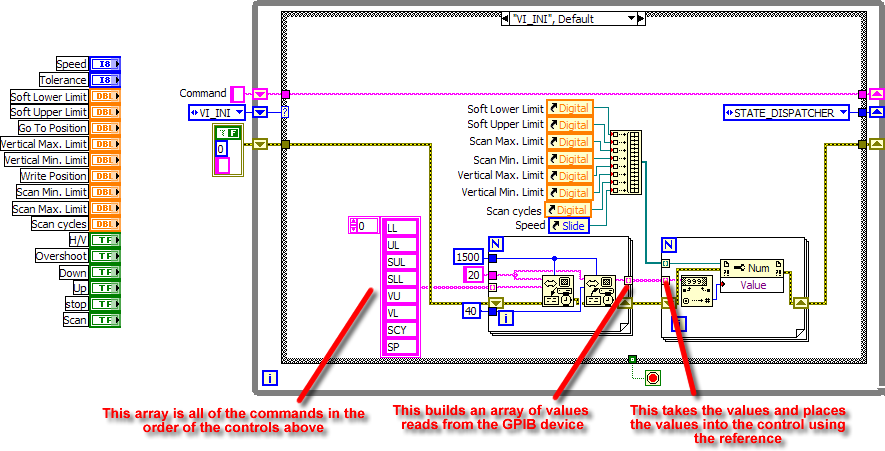Image resolution: width=885 pixels, height=451 pixels.
Task: Select the Soft Lower Limit DBL terminal
Action: click(105, 97)
